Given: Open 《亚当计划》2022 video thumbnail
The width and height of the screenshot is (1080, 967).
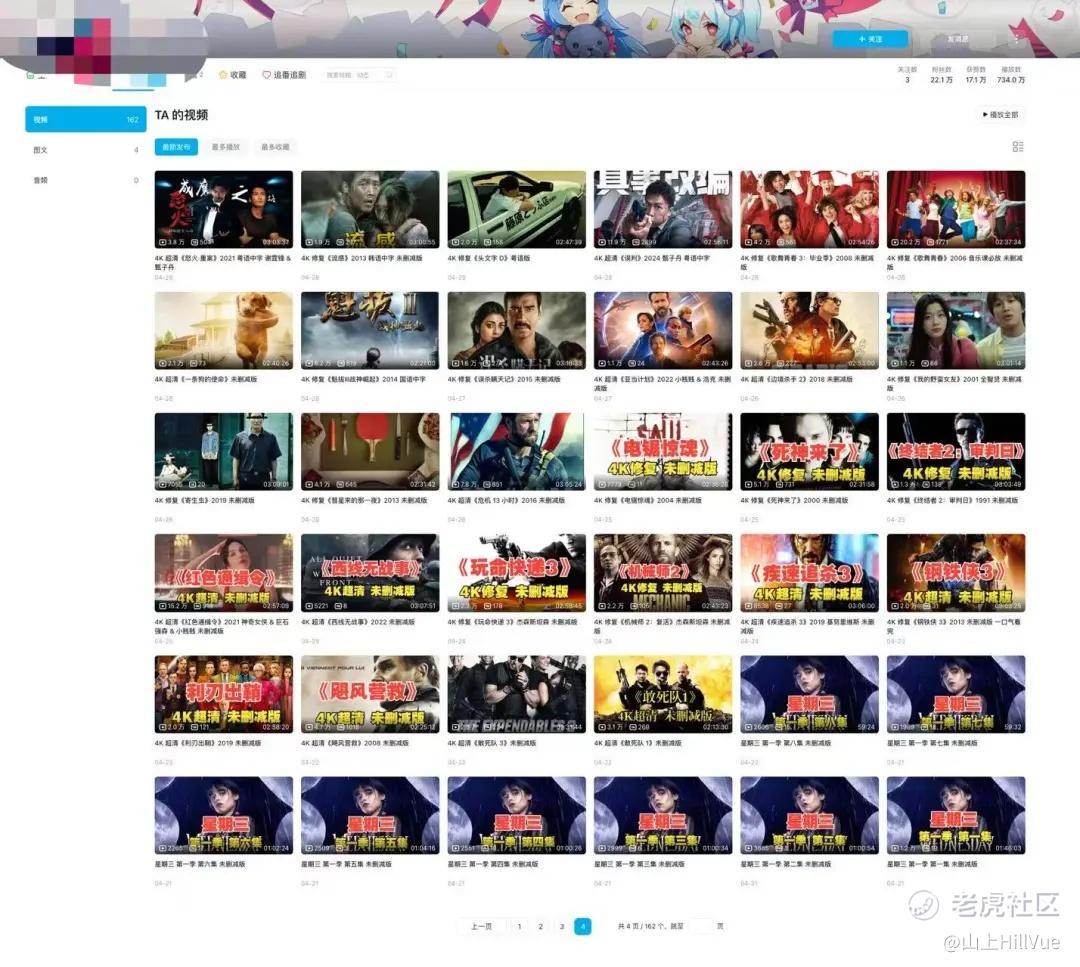Looking at the screenshot, I should 663,331.
